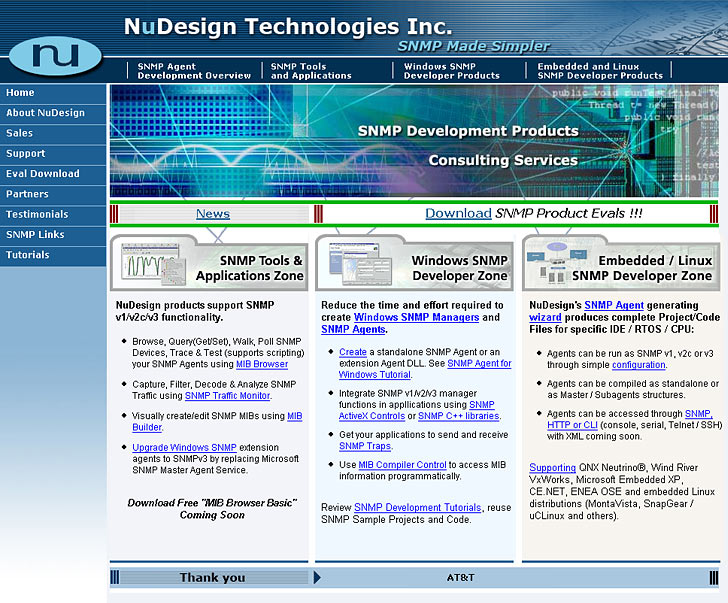
Task: Open MIB Compiler Control link
Action: [403, 465]
